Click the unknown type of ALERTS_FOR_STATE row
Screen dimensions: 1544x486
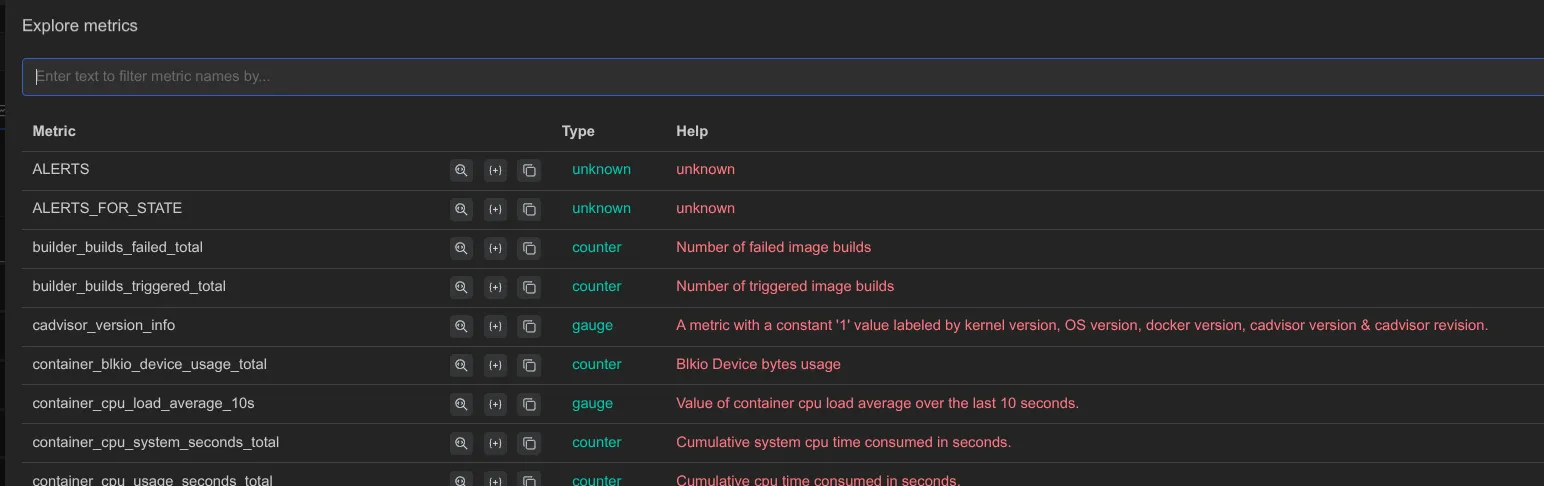pos(601,208)
